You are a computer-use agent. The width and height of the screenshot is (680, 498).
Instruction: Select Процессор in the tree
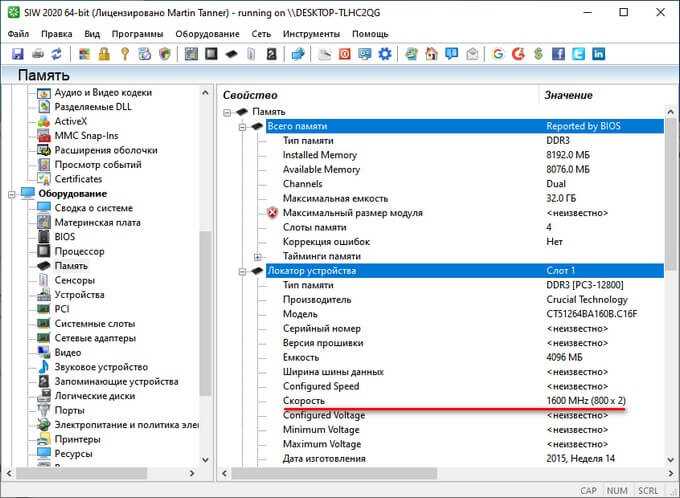[x=79, y=251]
